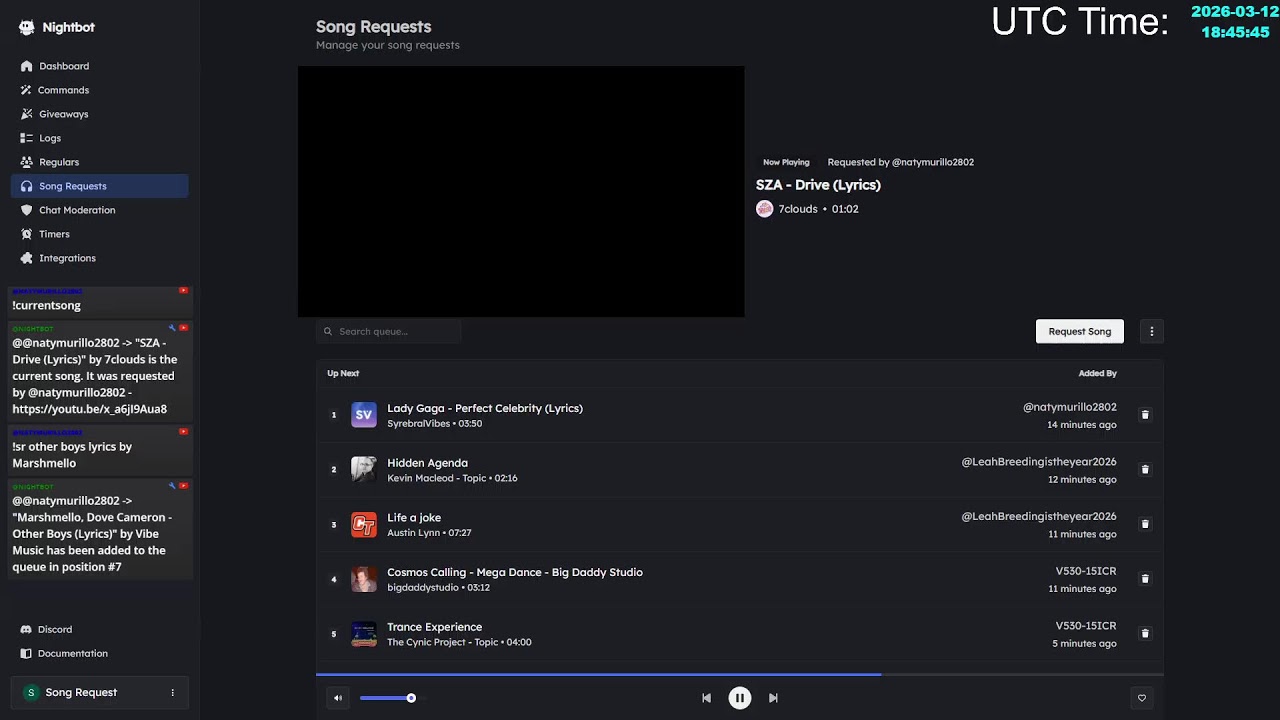Click the Cosmos Calling thumbnail
Viewport: 1280px width, 720px height.
[364, 579]
